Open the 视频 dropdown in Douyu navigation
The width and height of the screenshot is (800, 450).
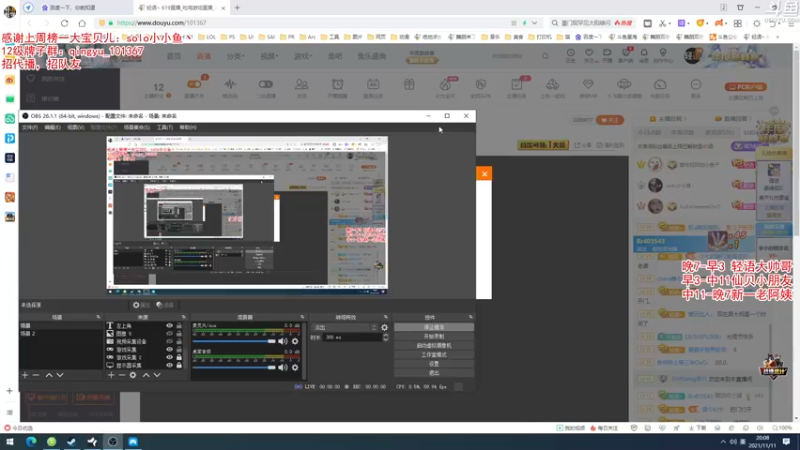(269, 56)
